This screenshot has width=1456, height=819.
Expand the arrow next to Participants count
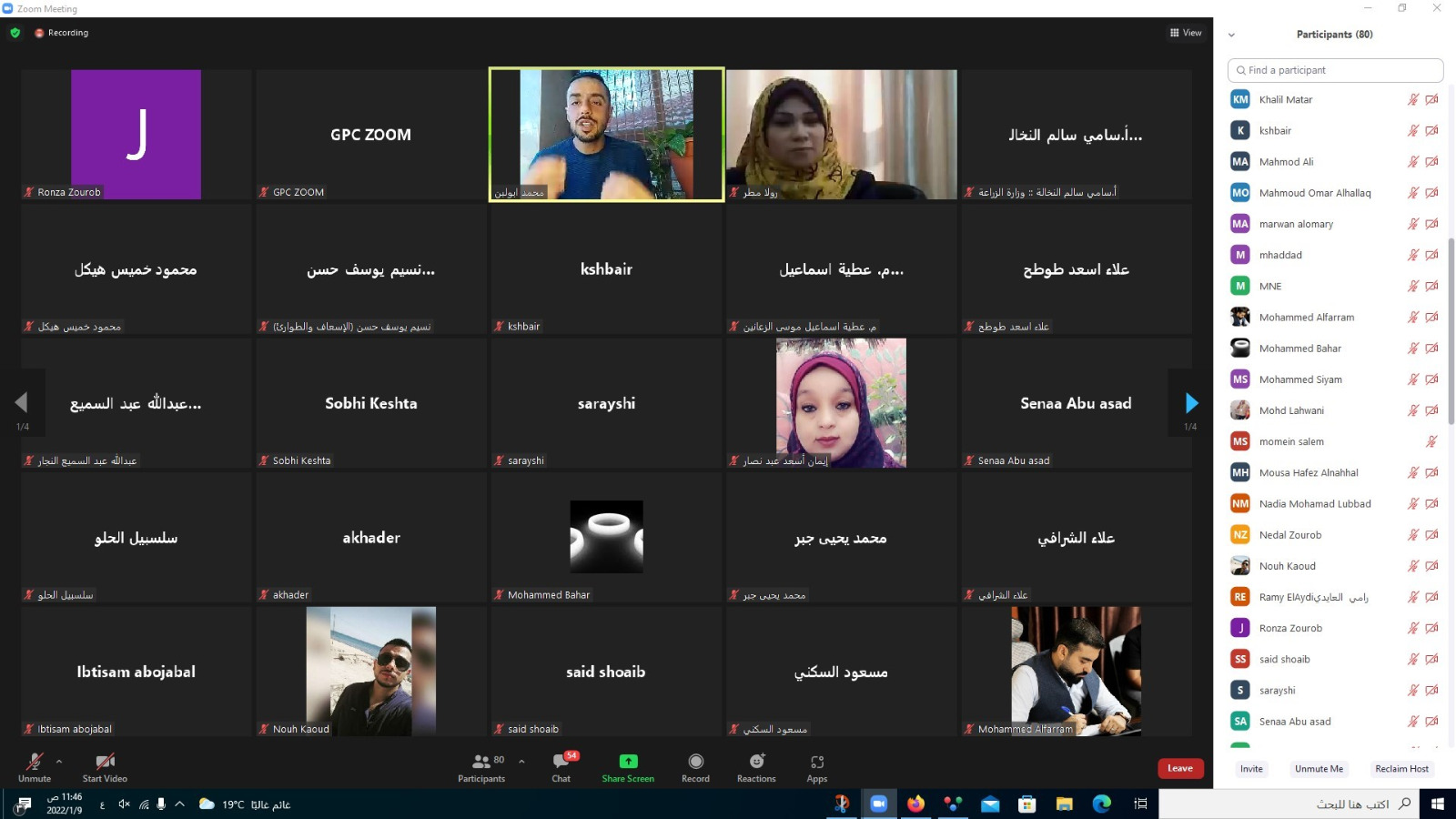521,761
